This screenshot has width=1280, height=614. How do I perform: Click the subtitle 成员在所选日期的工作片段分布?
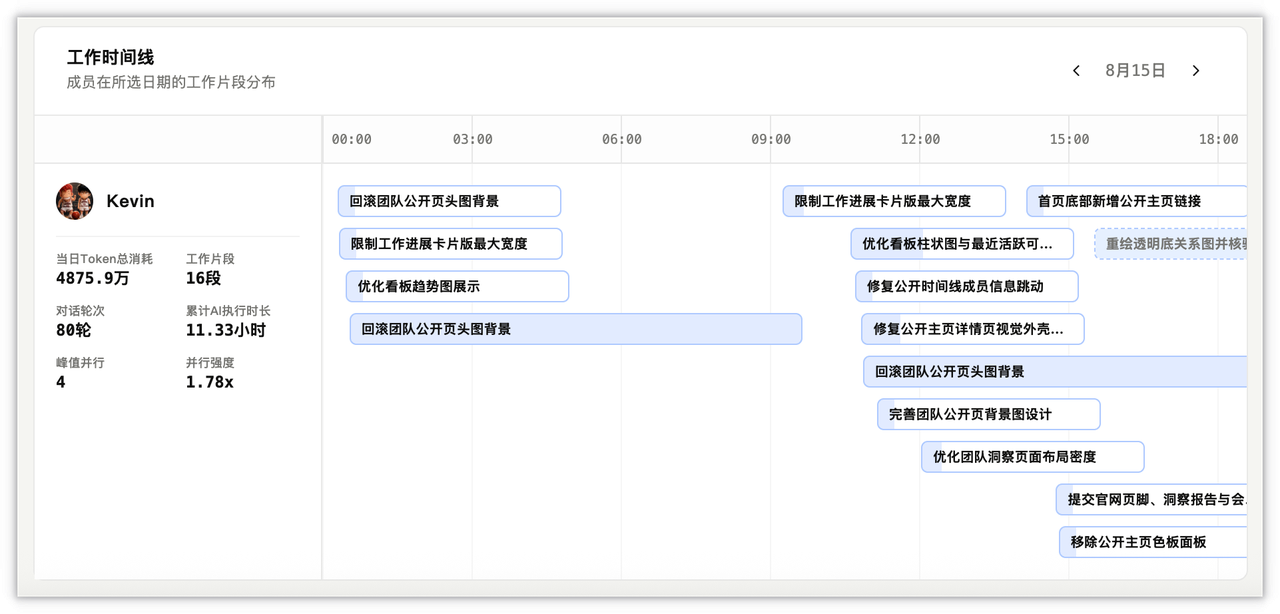coord(171,82)
